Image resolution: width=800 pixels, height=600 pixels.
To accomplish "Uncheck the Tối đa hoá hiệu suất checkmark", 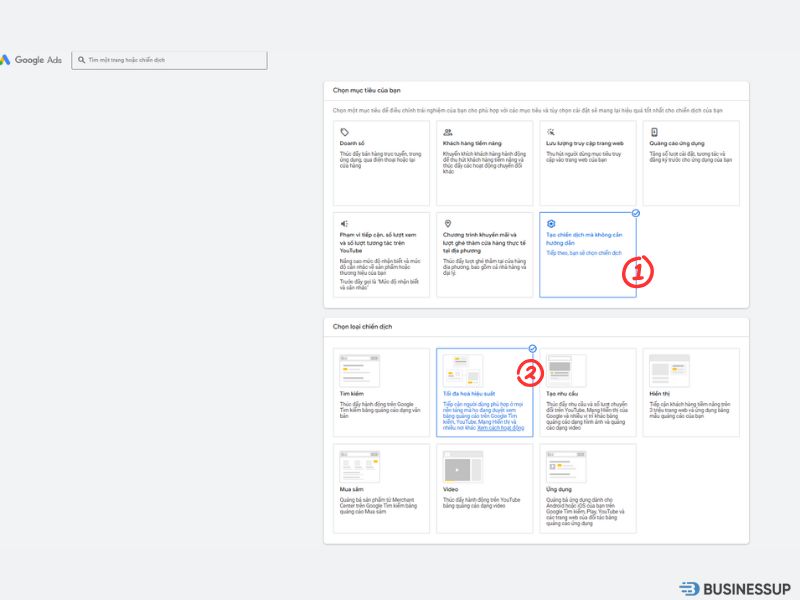I will coord(532,349).
